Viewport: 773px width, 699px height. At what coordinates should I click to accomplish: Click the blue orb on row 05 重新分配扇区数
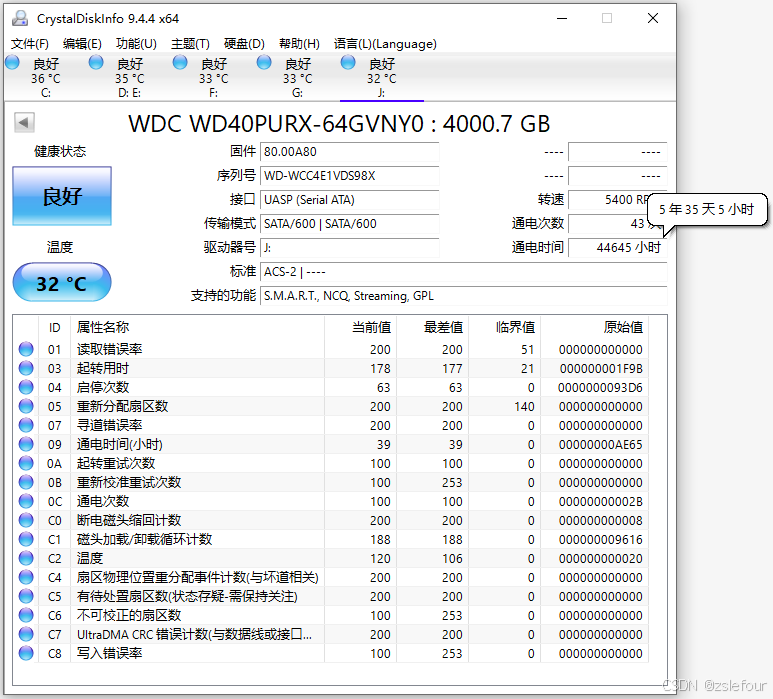[x=26, y=406]
